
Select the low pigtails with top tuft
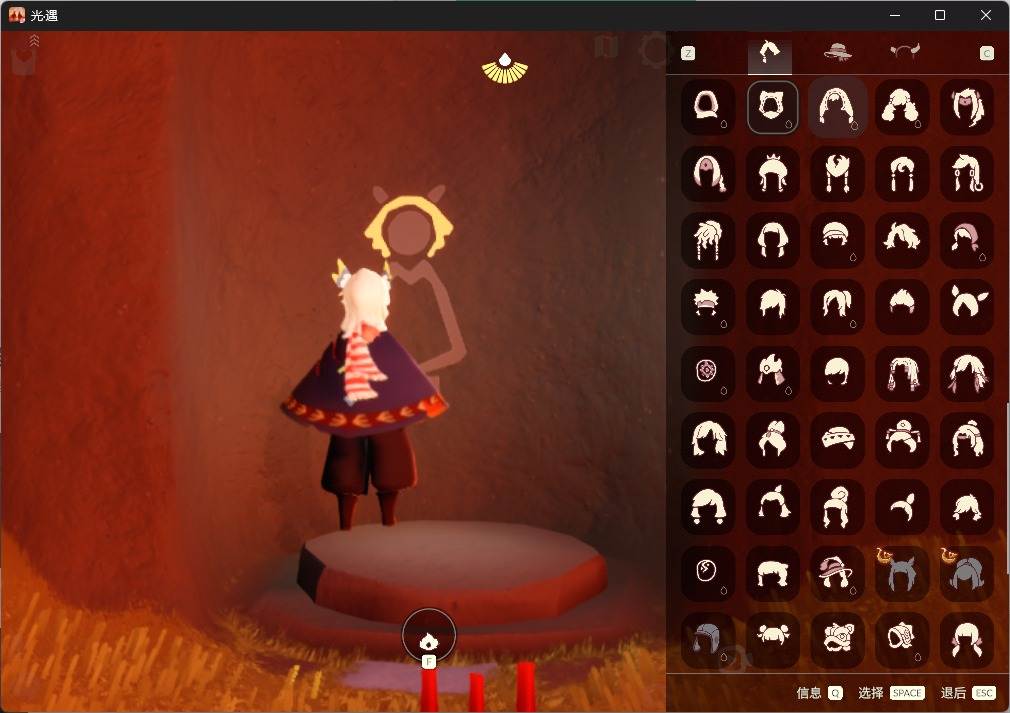773,506
